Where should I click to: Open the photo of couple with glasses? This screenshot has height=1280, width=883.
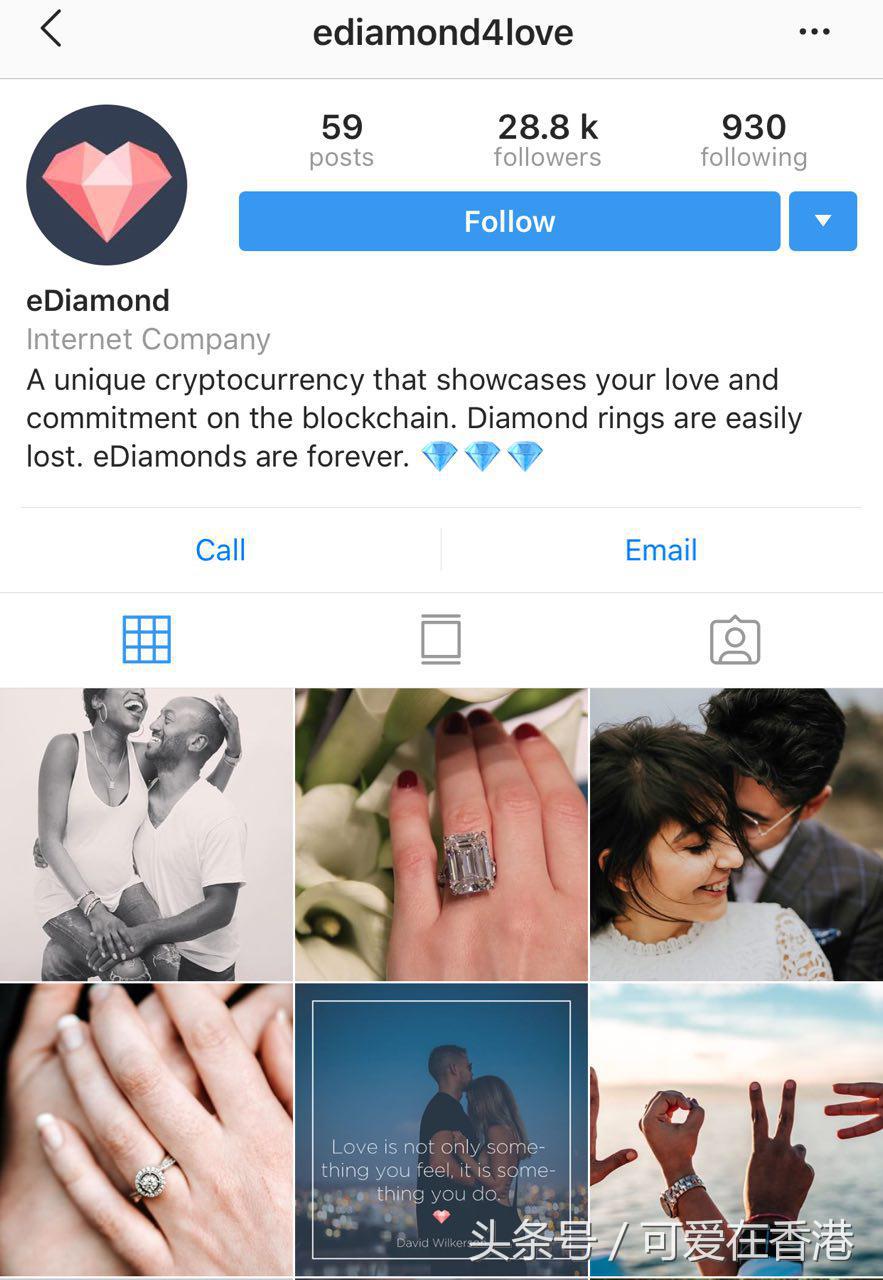point(737,834)
